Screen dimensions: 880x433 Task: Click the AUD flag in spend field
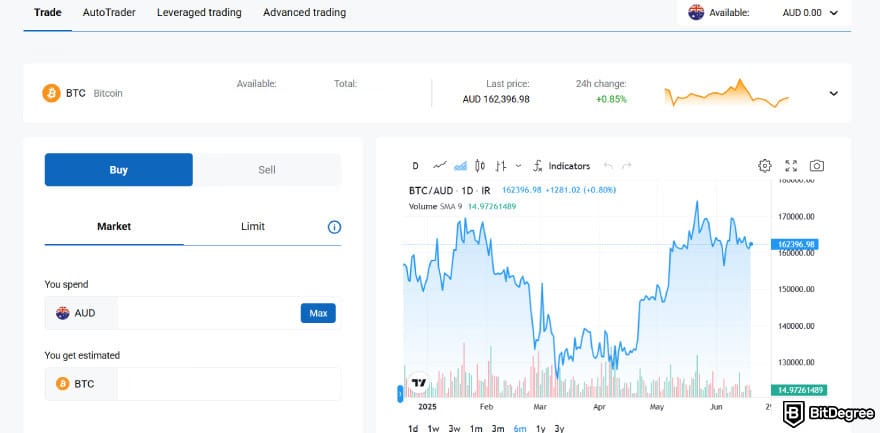point(63,313)
